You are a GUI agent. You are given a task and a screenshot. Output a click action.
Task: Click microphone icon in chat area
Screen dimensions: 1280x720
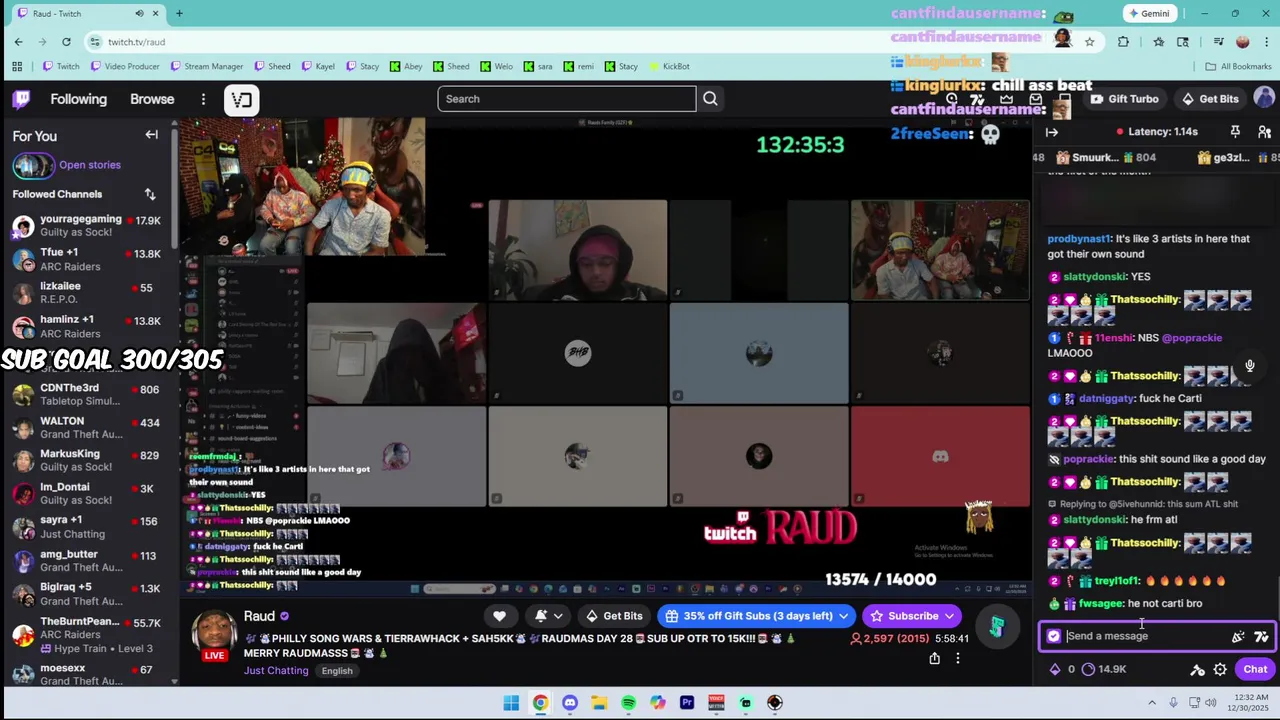coord(1249,366)
